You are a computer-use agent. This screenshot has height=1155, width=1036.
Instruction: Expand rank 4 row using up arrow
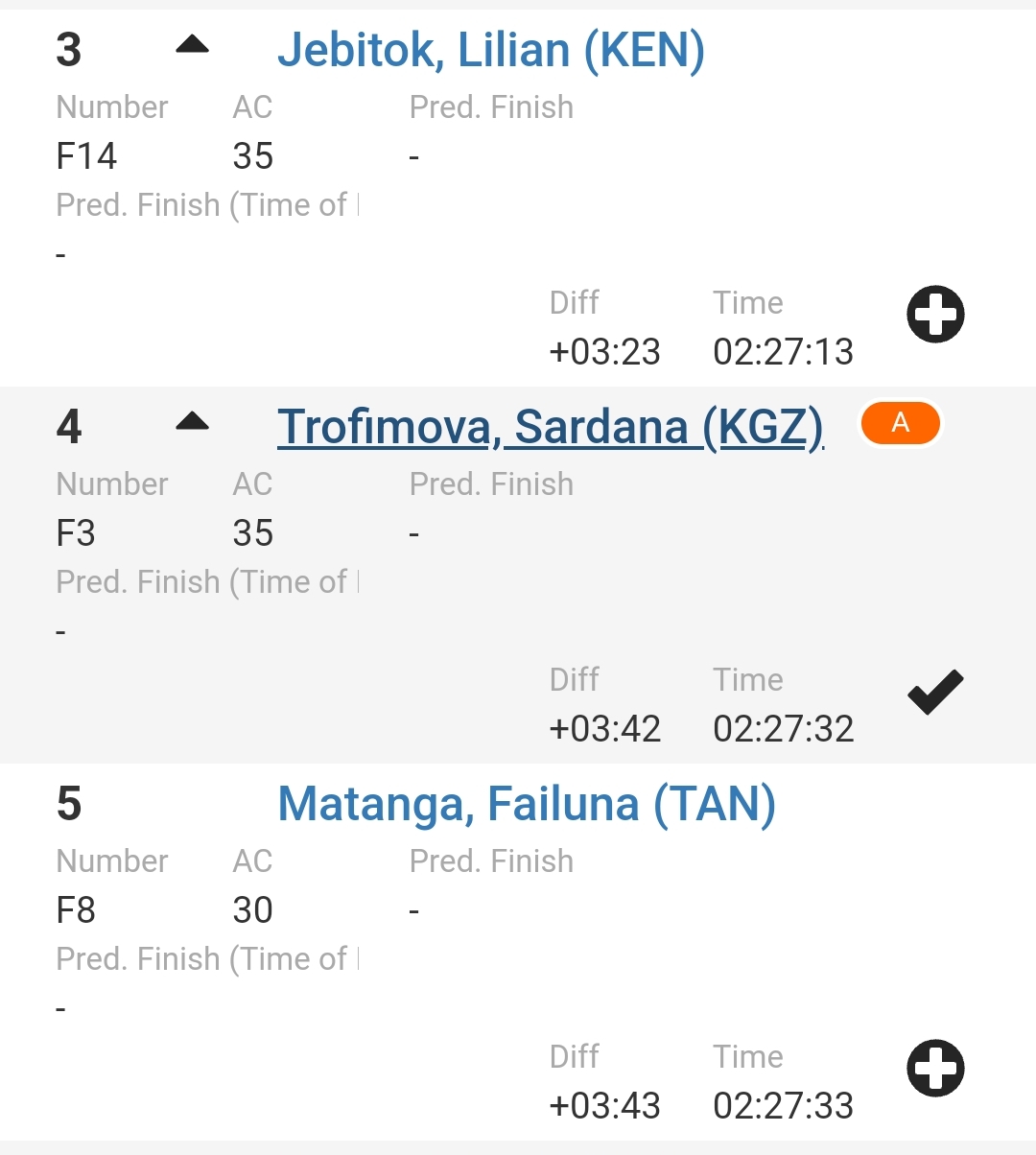coord(193,421)
